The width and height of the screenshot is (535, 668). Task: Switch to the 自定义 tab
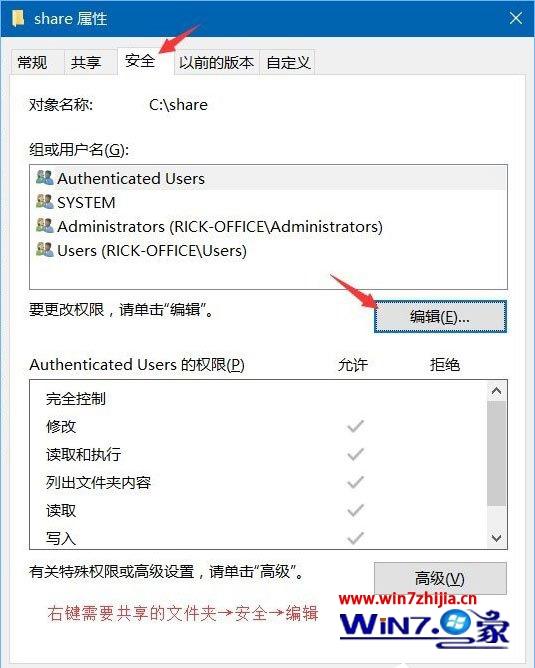288,63
